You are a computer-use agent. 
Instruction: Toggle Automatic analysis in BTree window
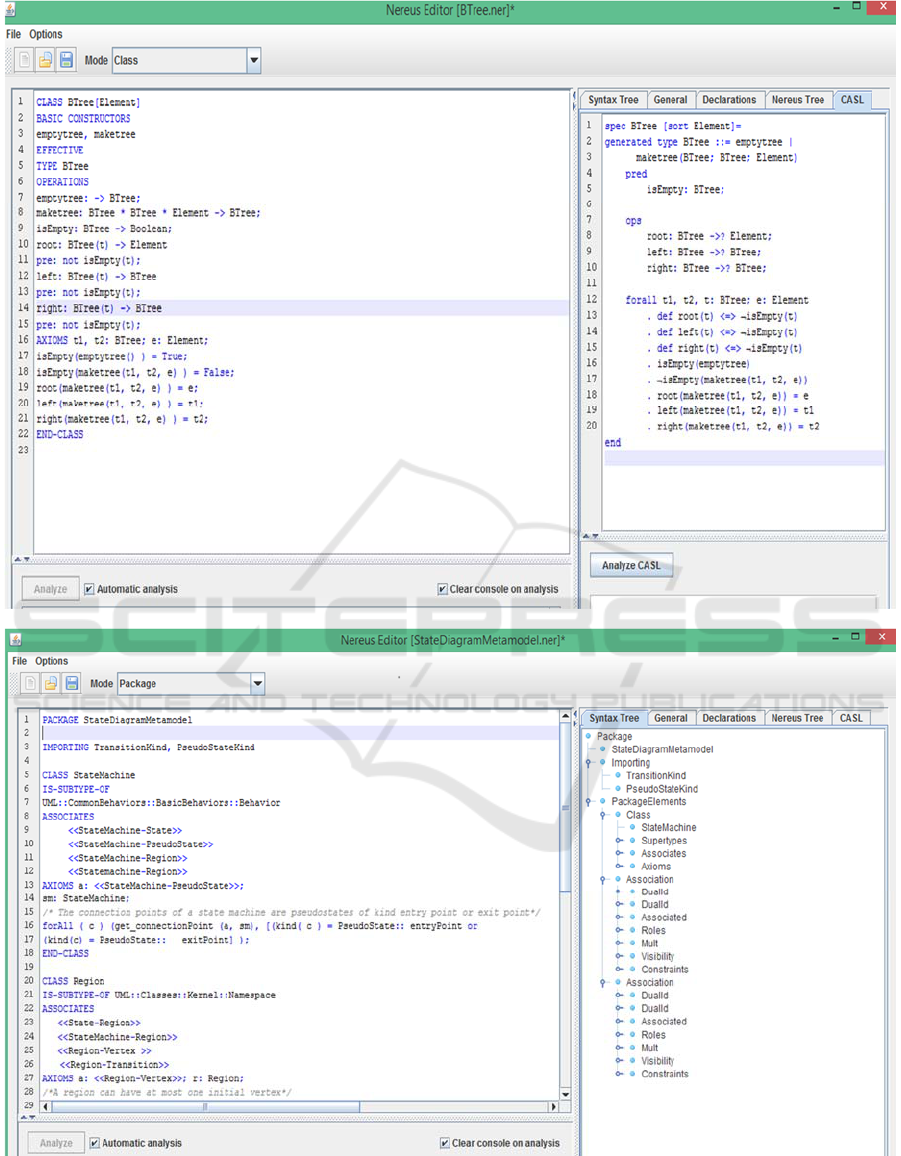tap(90, 589)
